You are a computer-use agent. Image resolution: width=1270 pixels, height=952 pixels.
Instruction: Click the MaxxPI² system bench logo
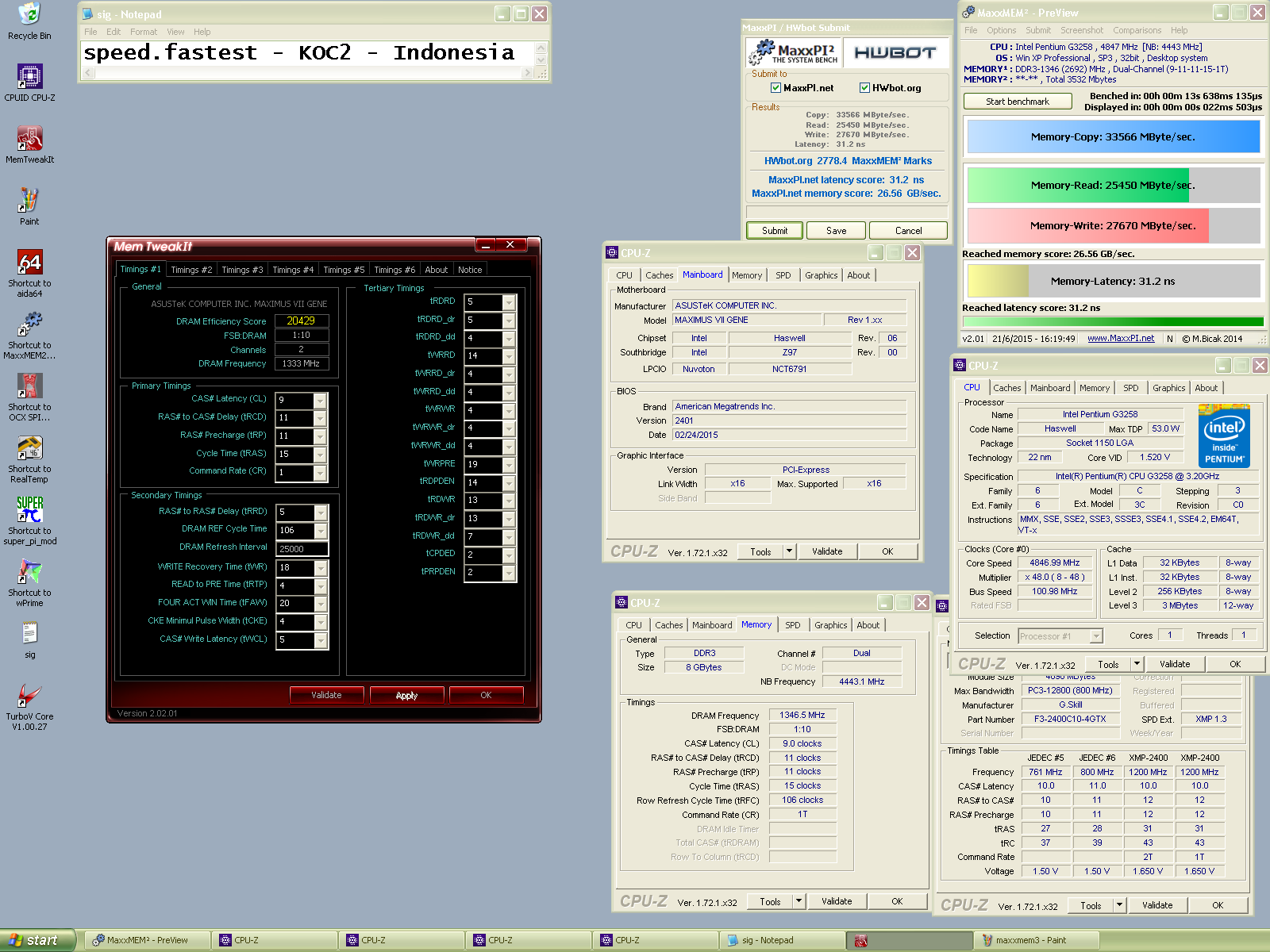pyautogui.click(x=795, y=52)
